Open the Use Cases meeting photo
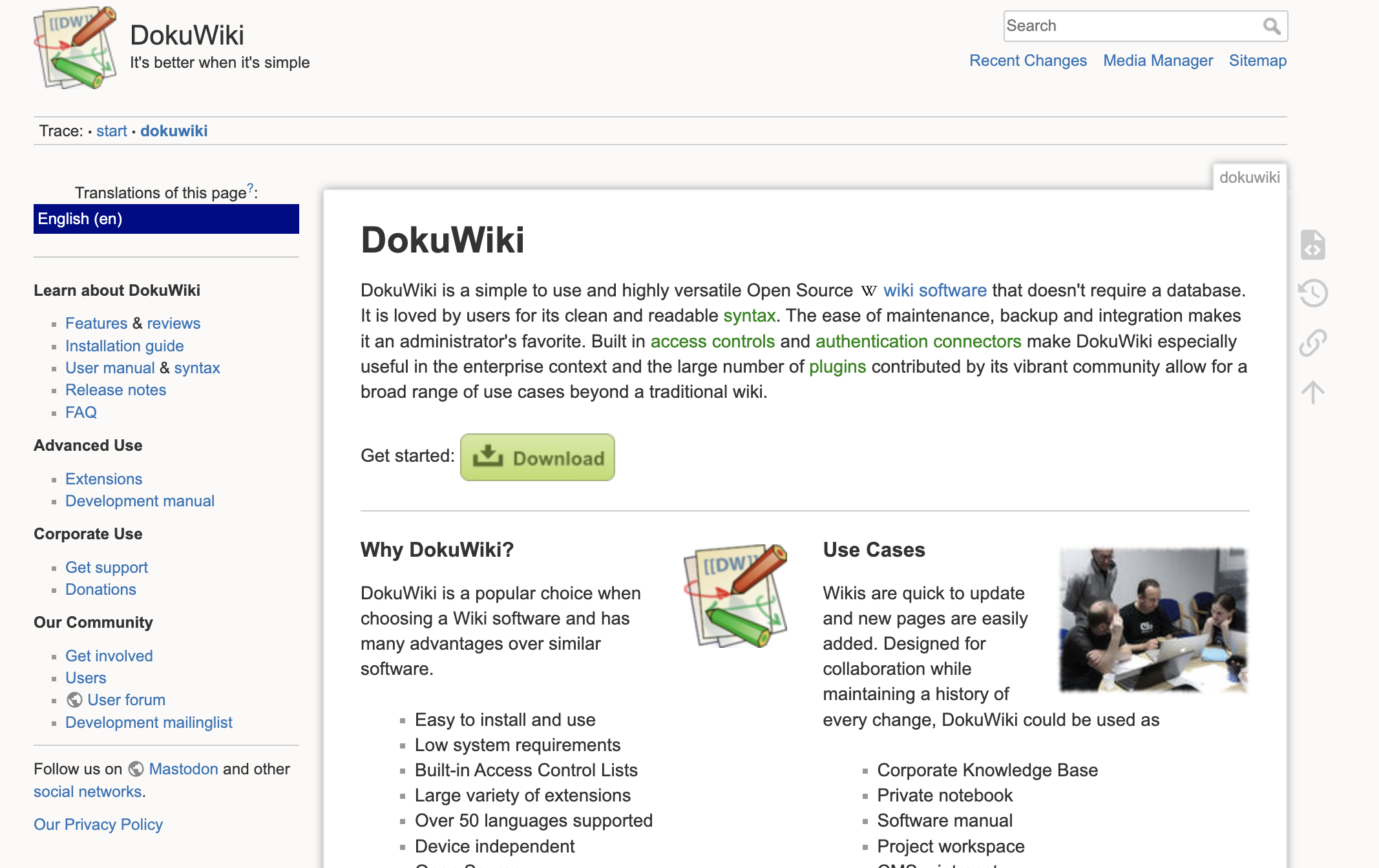Viewport: 1379px width, 868px height. 1153,619
